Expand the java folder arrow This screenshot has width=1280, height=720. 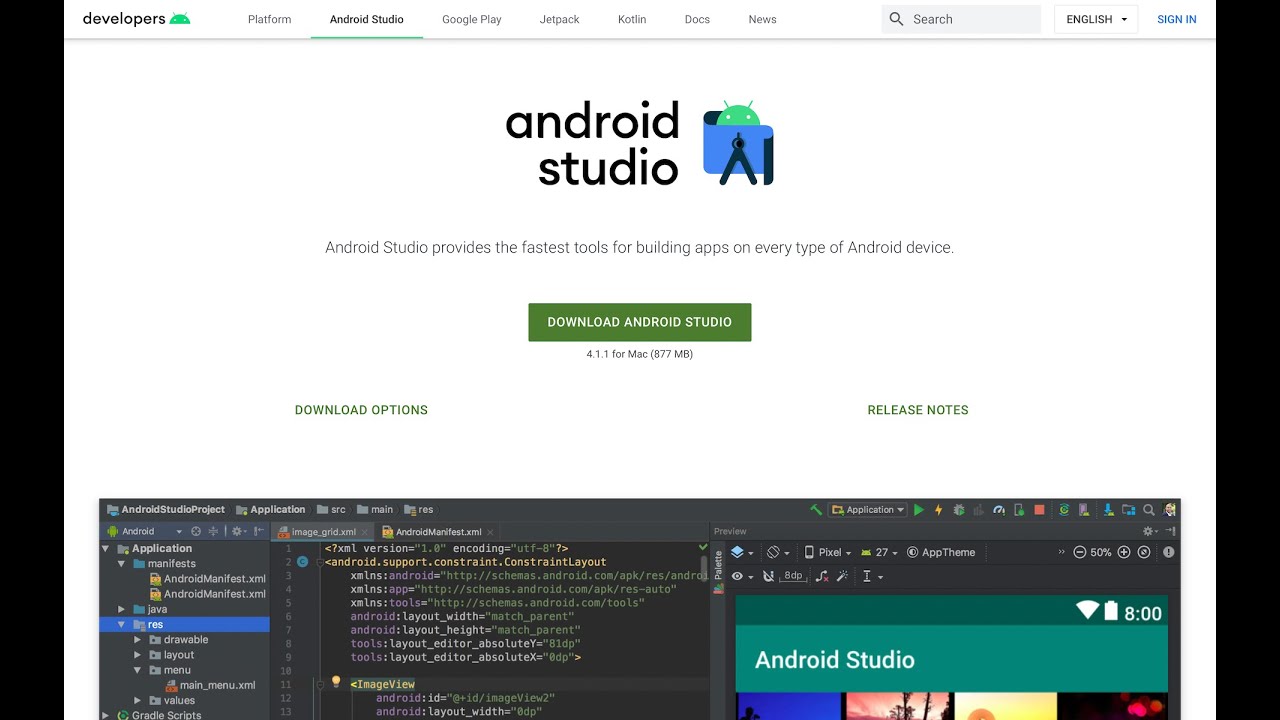(x=122, y=609)
